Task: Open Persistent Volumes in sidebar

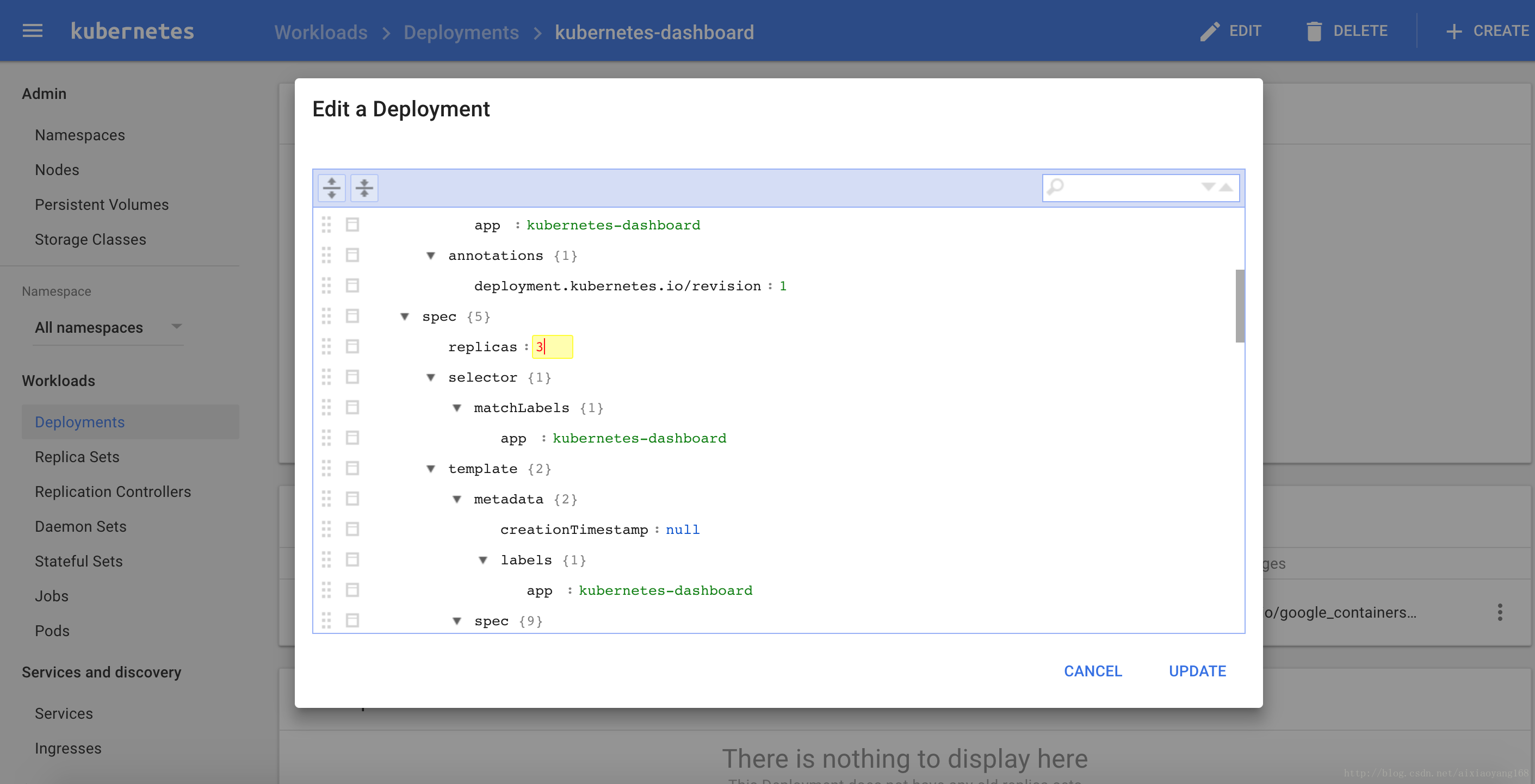Action: 101,204
